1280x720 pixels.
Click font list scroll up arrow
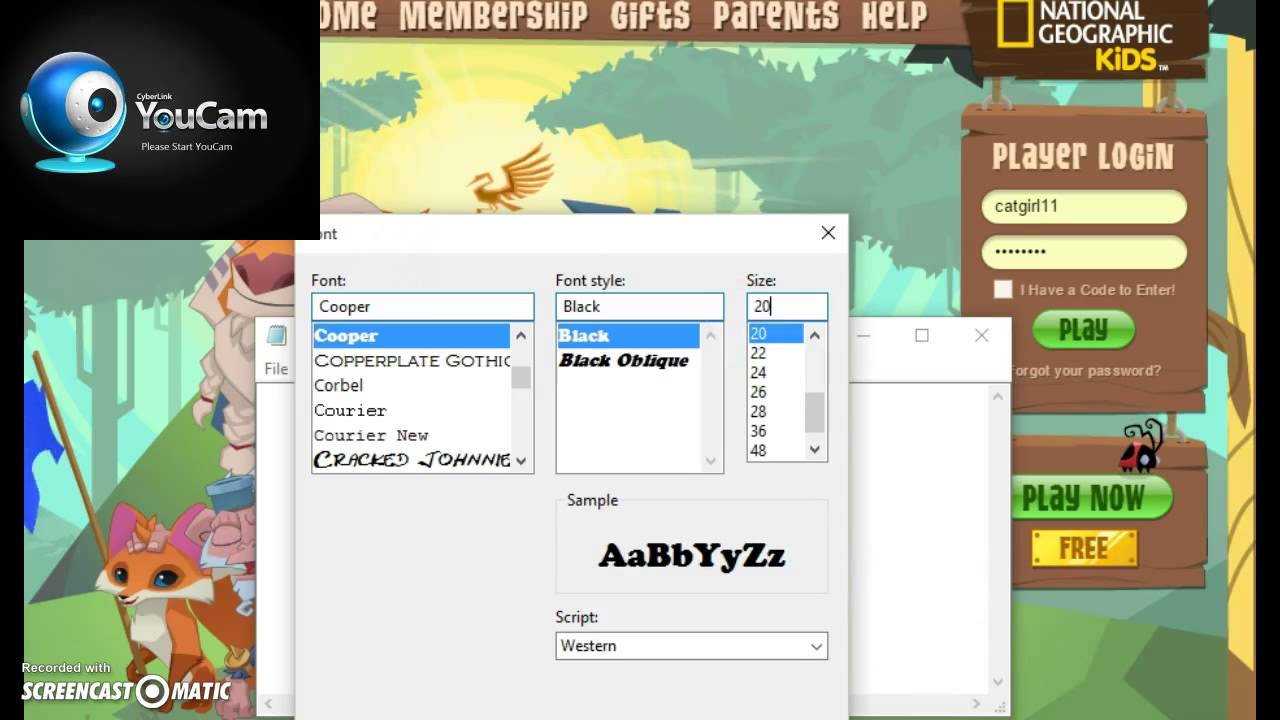(x=521, y=336)
